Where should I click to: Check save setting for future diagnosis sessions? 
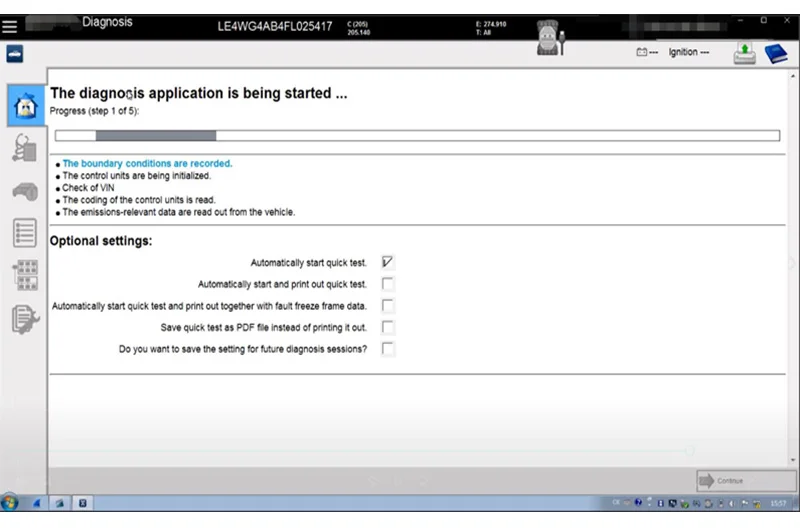coord(387,349)
